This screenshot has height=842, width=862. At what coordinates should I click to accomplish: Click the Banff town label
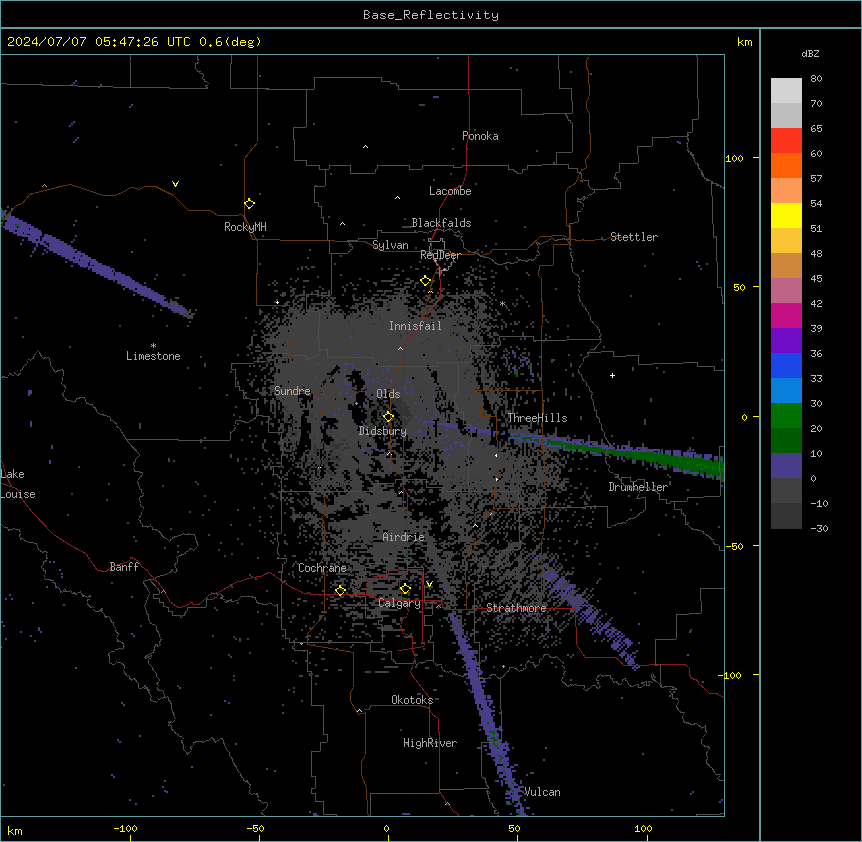[124, 567]
